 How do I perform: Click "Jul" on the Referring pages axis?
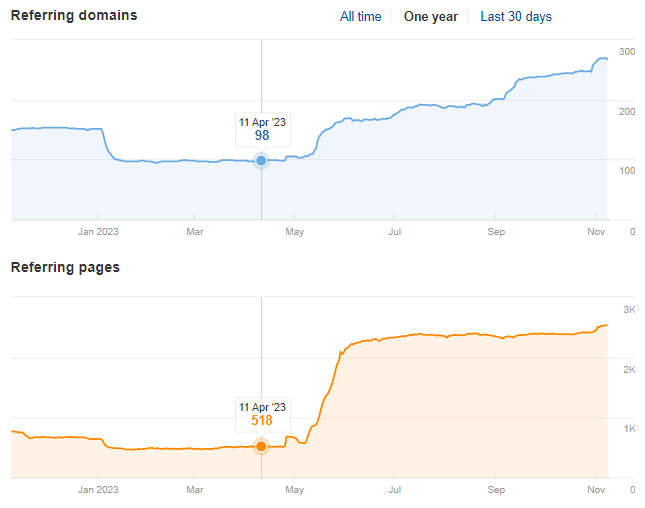(x=395, y=490)
